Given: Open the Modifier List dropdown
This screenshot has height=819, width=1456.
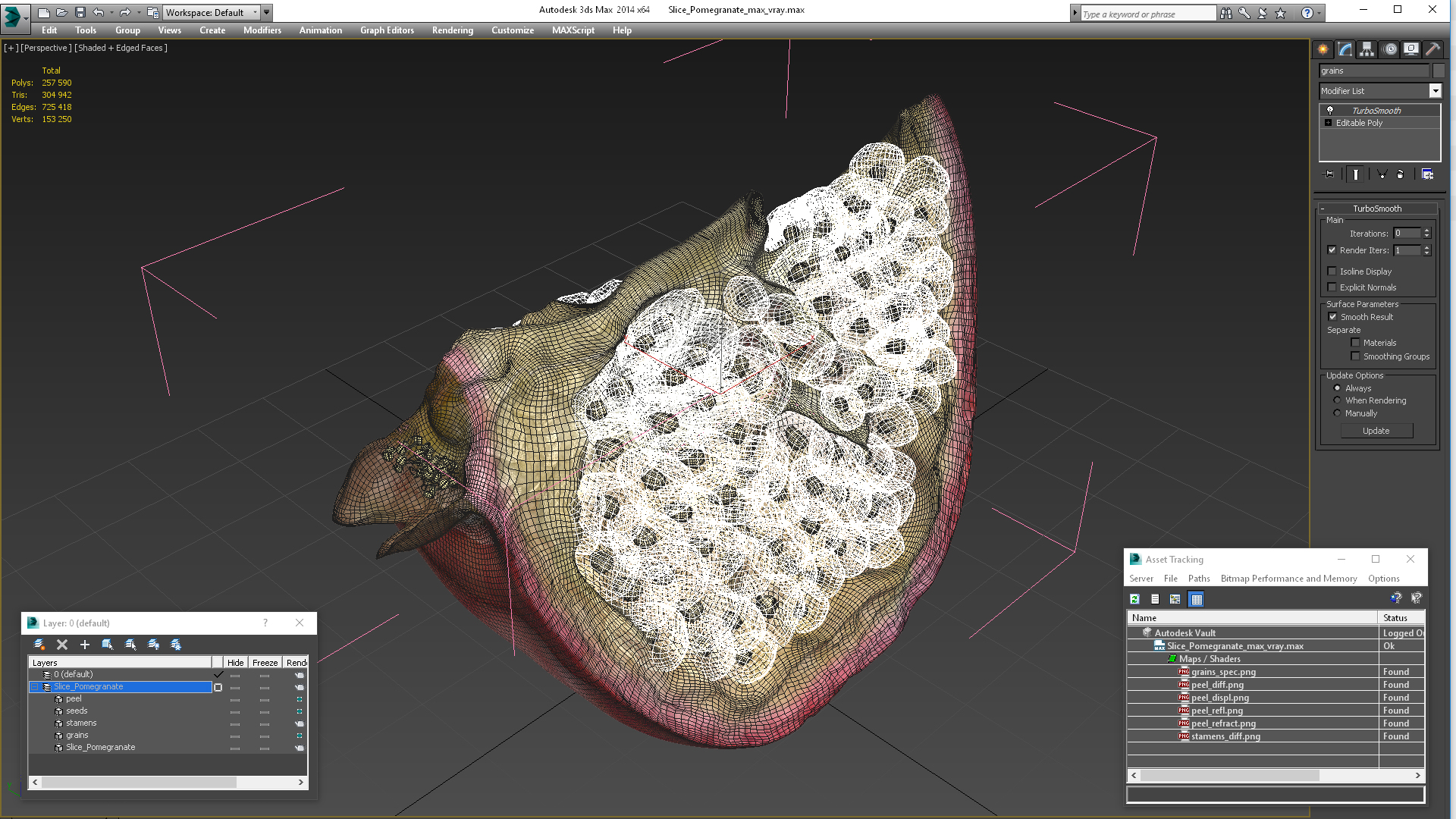Looking at the screenshot, I should (1435, 91).
